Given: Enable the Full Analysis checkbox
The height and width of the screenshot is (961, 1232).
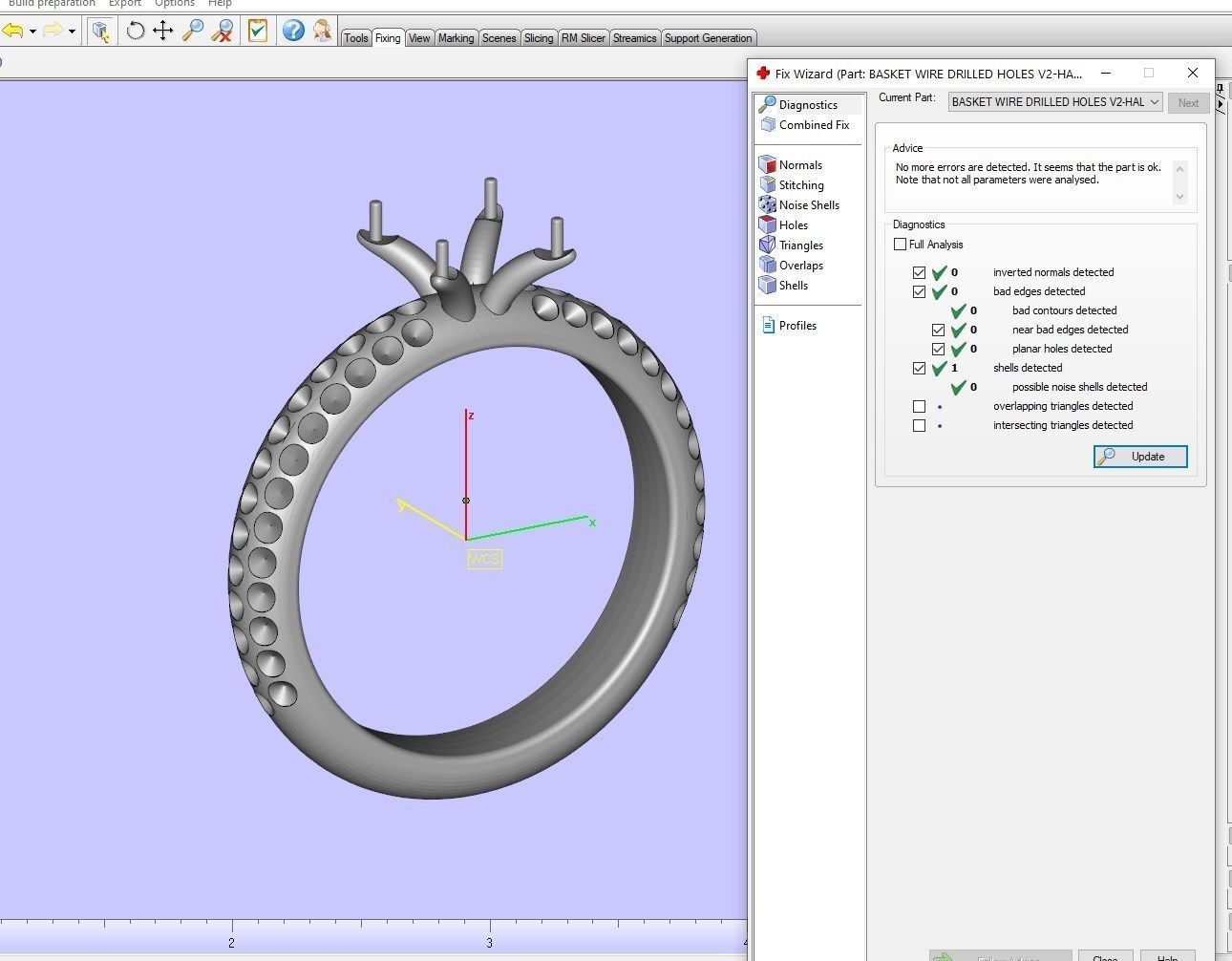Looking at the screenshot, I should [900, 244].
